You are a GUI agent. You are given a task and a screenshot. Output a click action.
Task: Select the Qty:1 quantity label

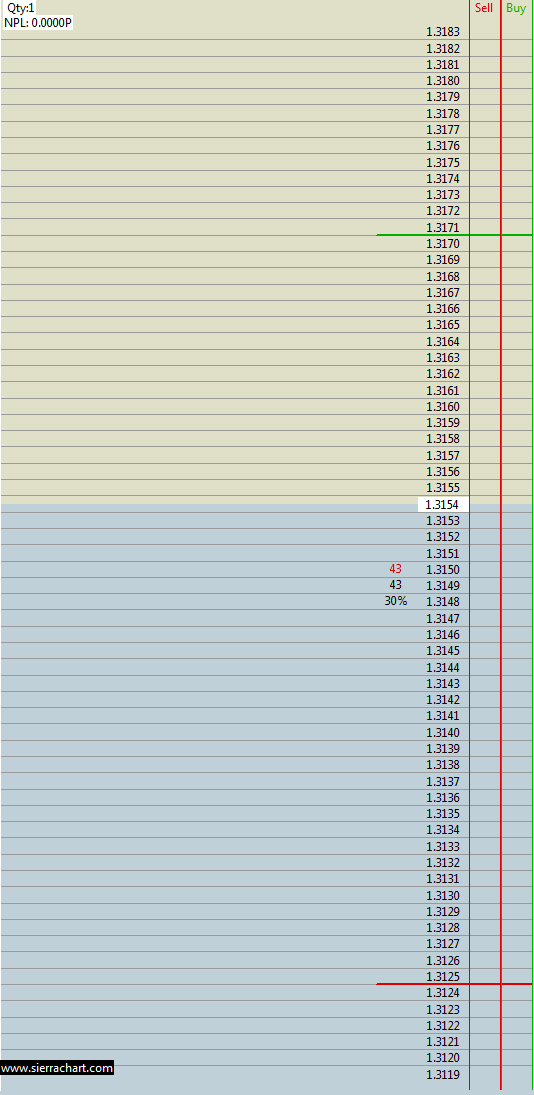pyautogui.click(x=21, y=8)
